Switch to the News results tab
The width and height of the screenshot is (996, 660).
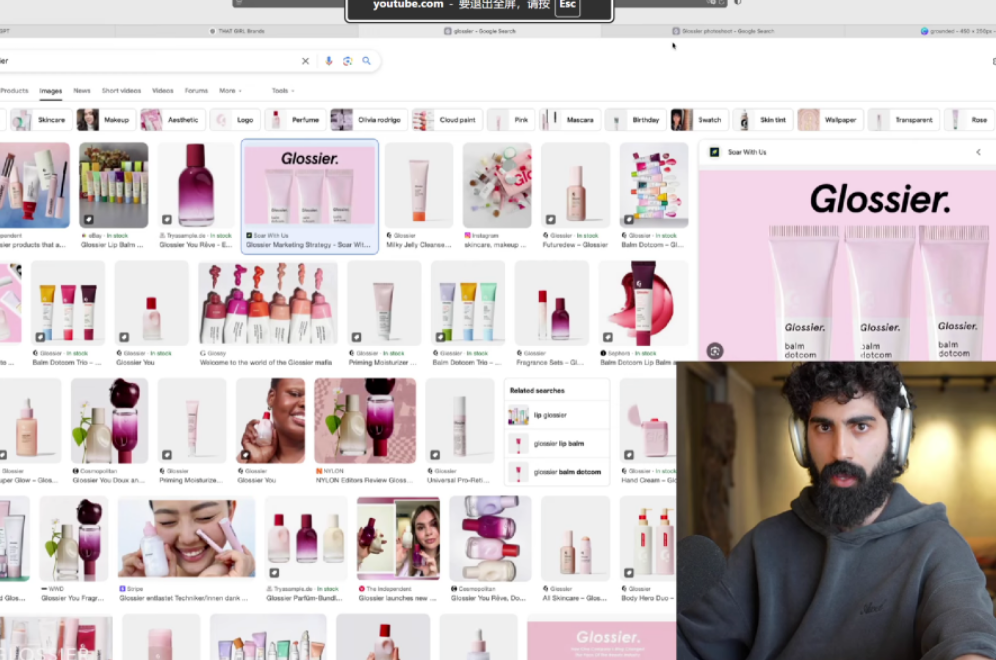(x=82, y=91)
